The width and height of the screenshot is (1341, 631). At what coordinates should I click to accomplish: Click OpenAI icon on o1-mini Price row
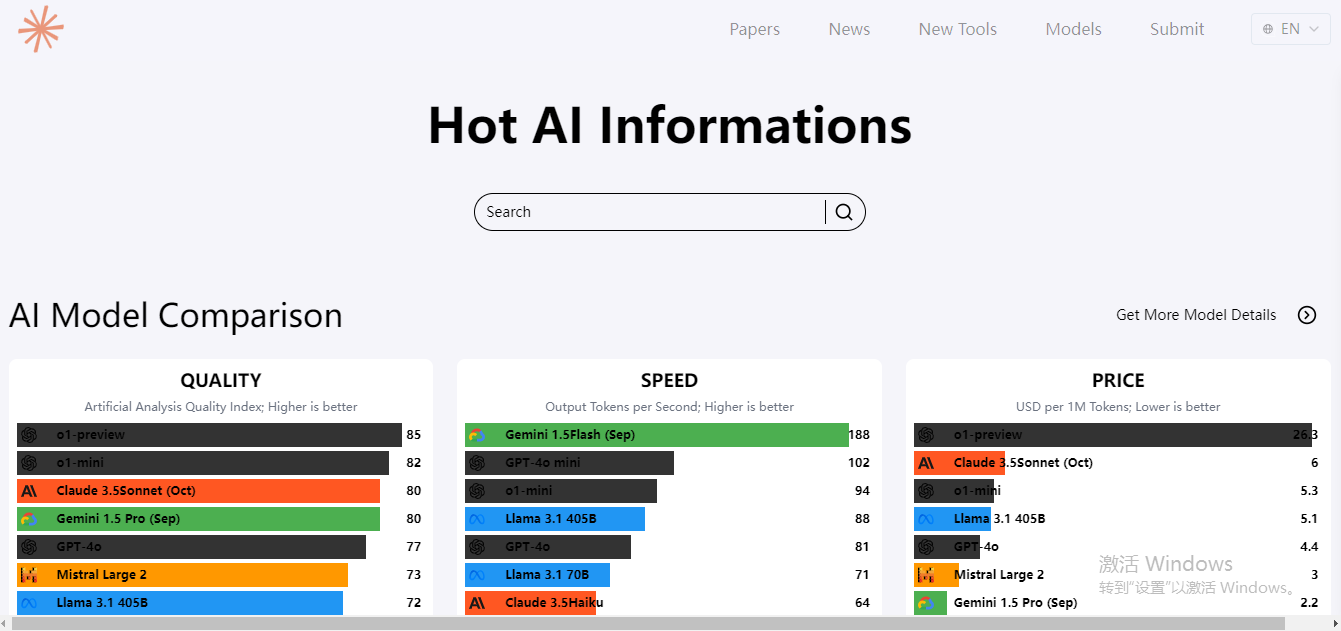[x=926, y=491]
